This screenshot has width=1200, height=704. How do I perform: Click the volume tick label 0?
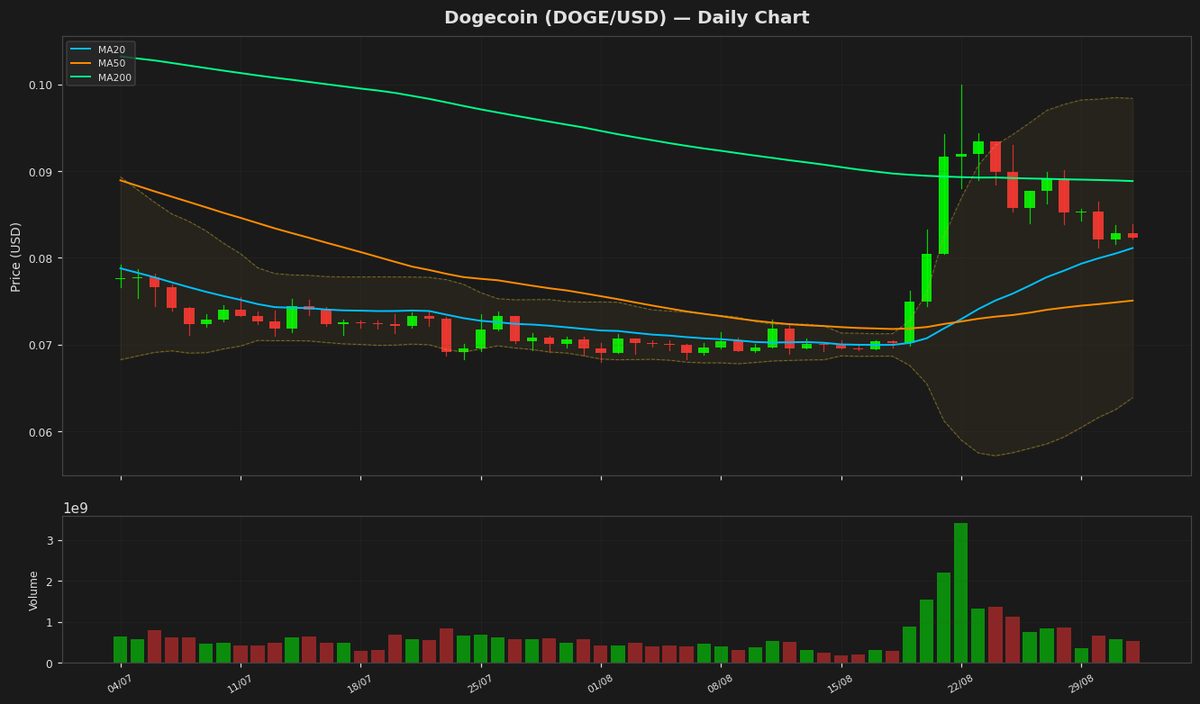[51, 663]
